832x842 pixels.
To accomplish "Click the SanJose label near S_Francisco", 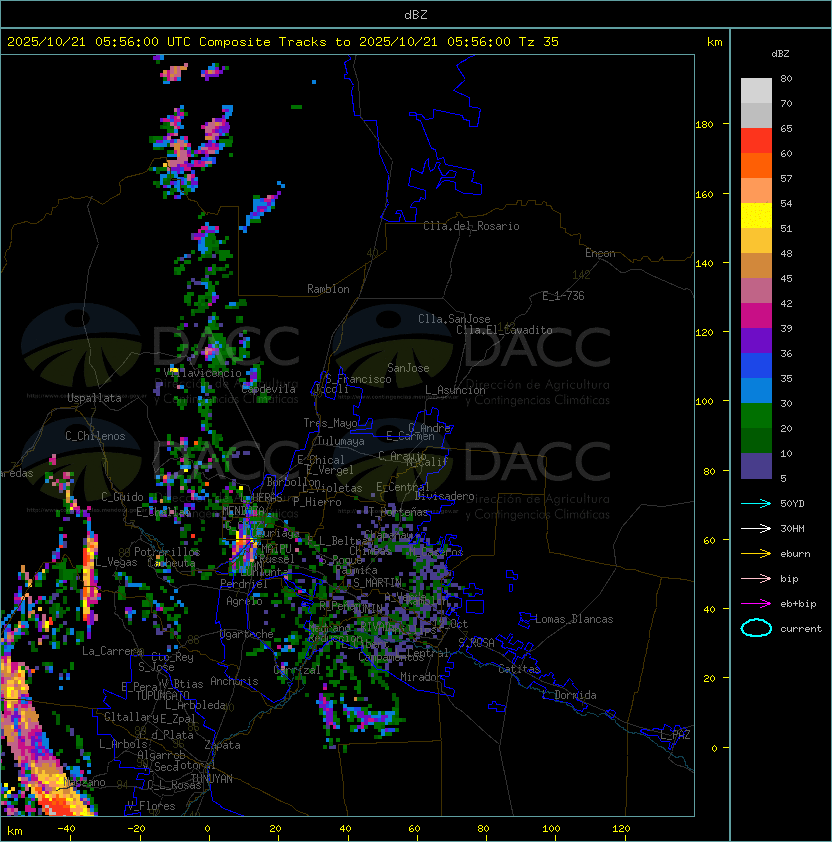I will tap(408, 368).
